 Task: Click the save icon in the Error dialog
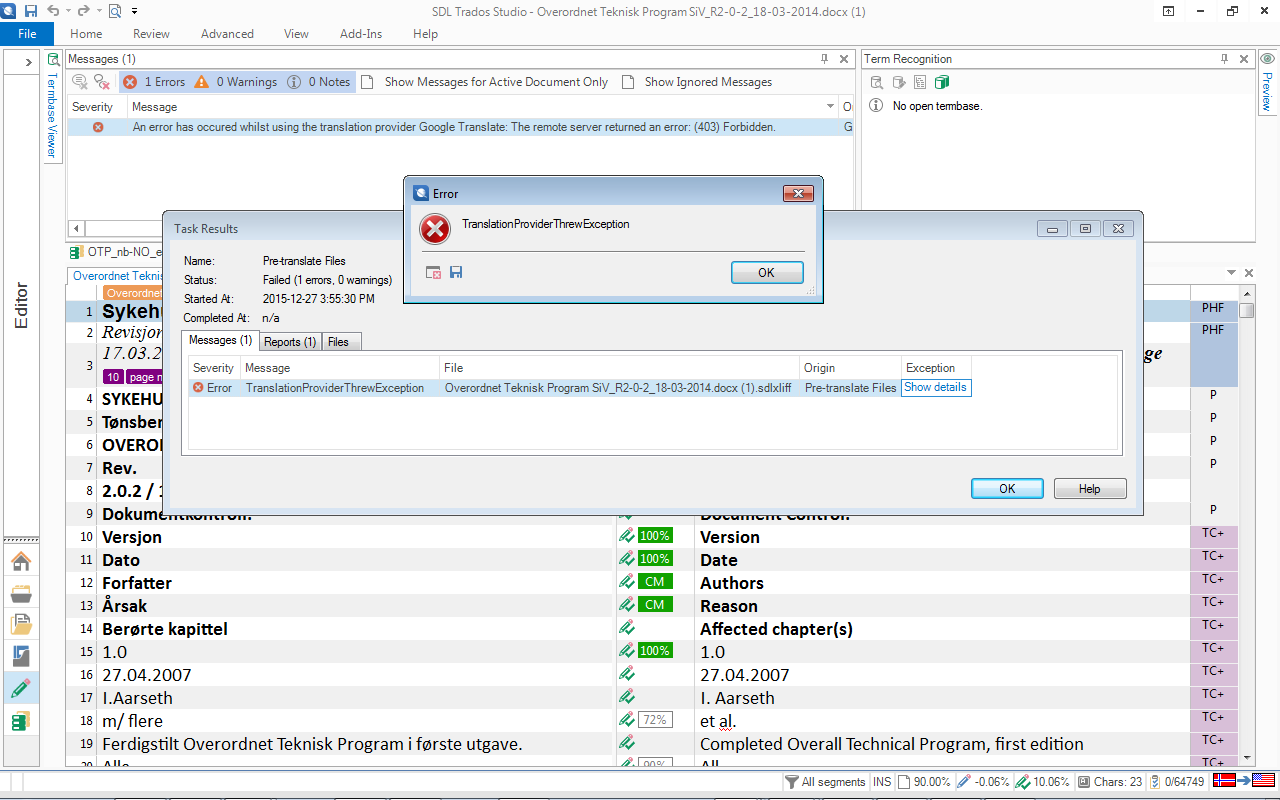click(456, 272)
